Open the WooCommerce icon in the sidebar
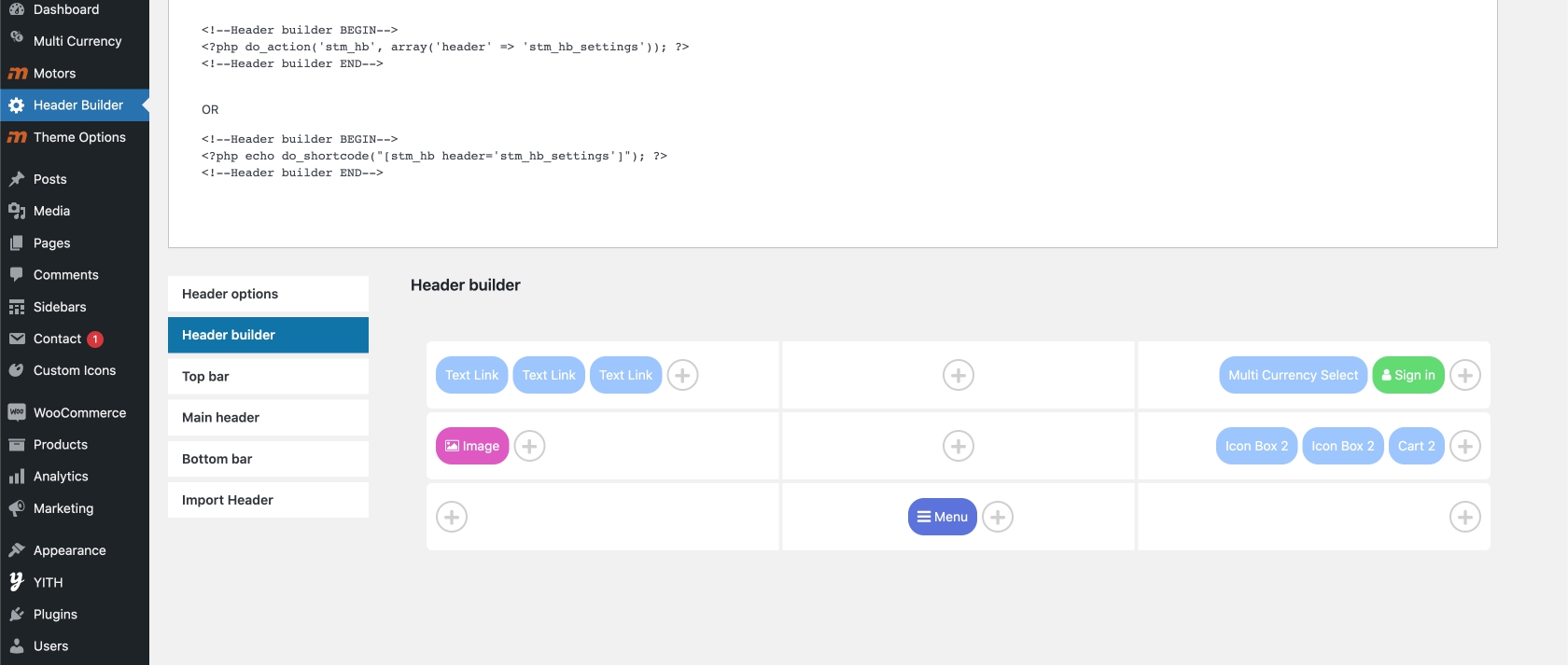The image size is (1568, 665). coord(17,412)
